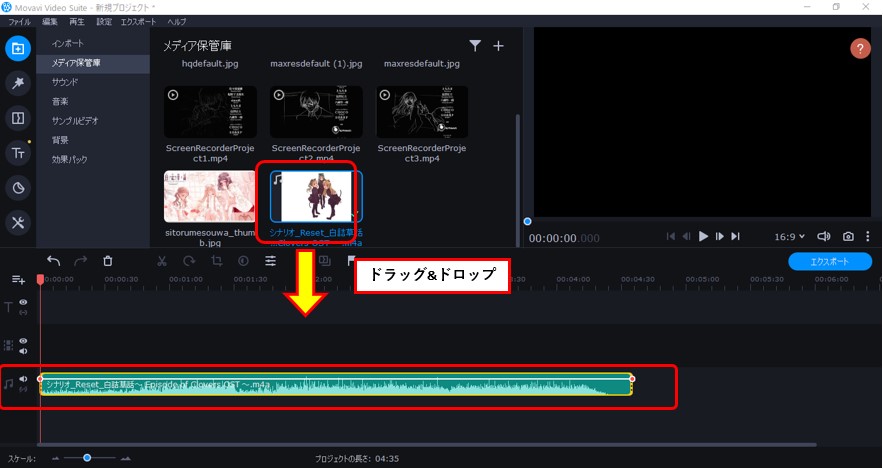Image resolution: width=883 pixels, height=469 pixels.
Task: Hide the overlay video track eye icon
Action: [x=23, y=341]
